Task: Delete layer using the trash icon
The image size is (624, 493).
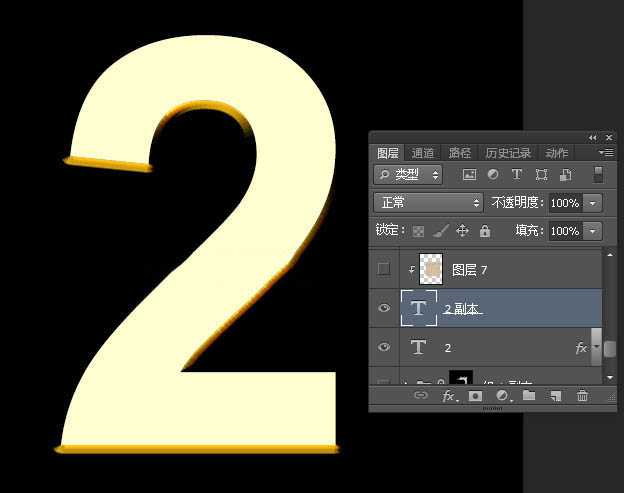Action: coord(582,397)
